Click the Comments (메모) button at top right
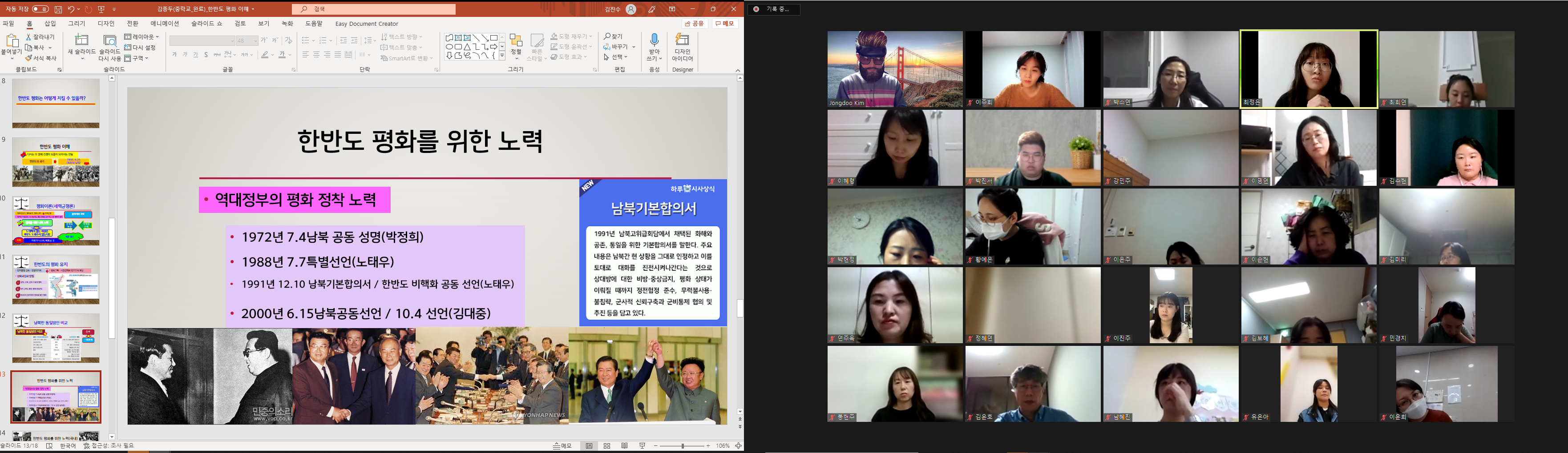1568x453 pixels. pos(725,23)
